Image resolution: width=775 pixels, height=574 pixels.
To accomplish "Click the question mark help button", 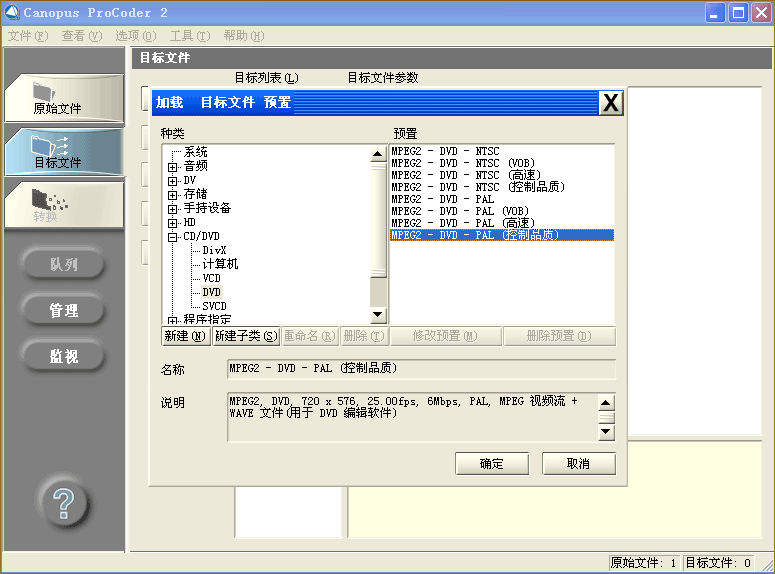I will [64, 504].
